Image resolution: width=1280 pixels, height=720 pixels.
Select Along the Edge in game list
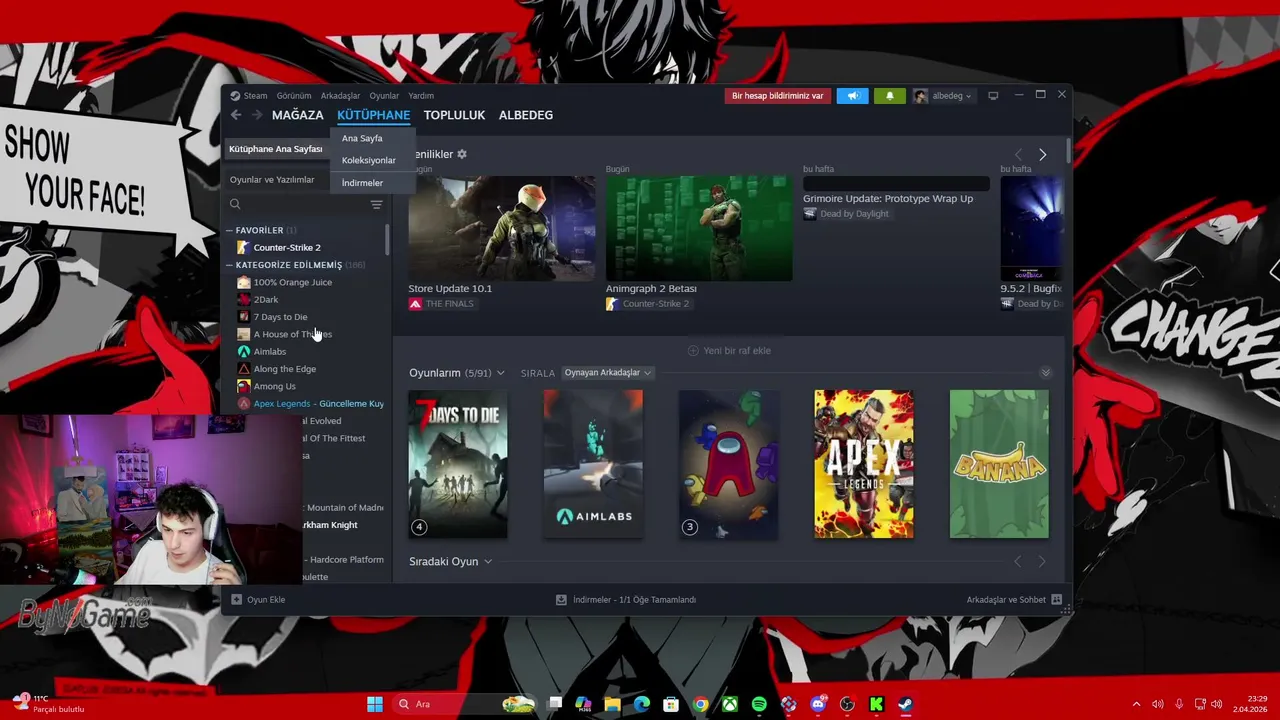(285, 369)
